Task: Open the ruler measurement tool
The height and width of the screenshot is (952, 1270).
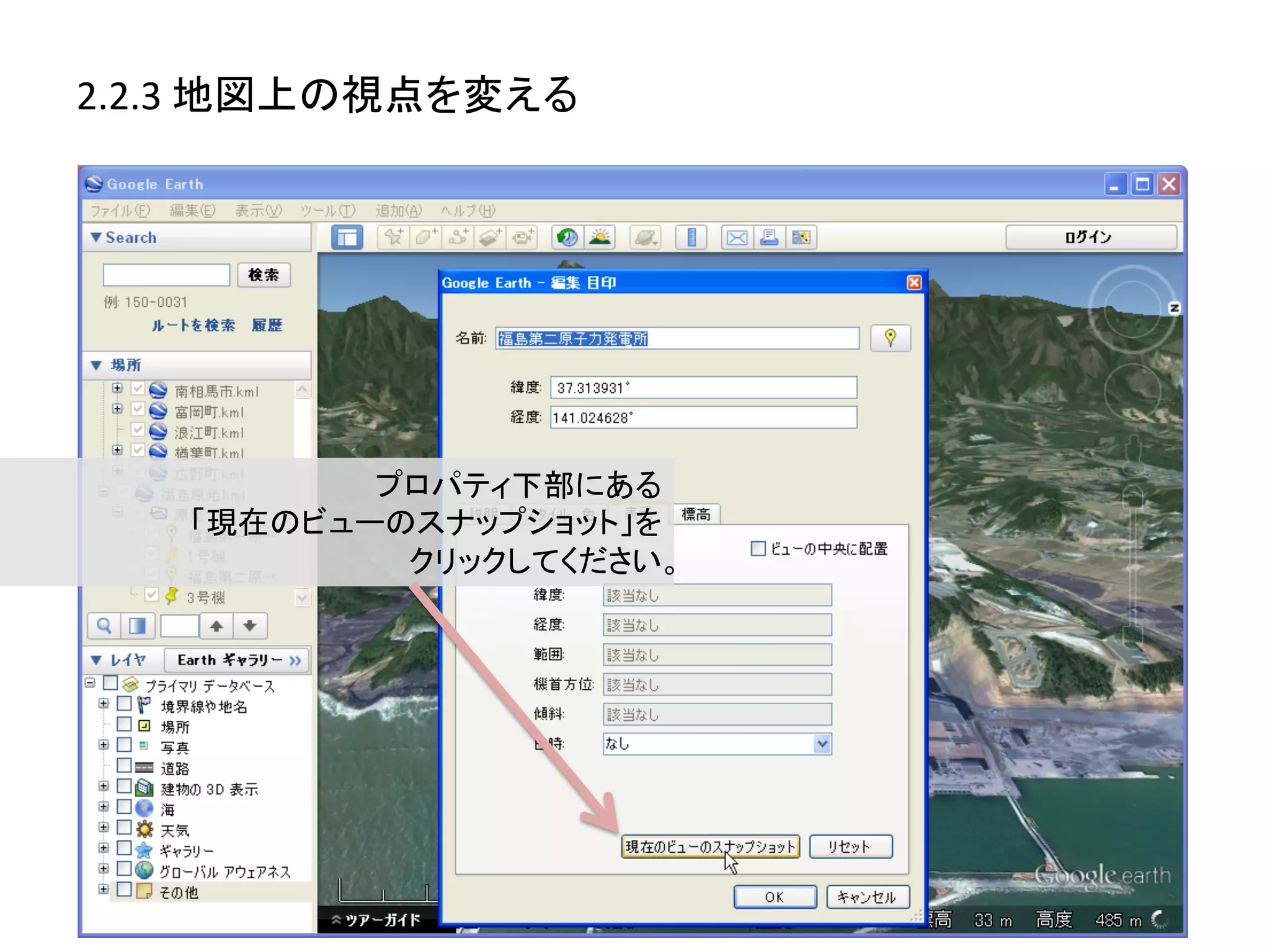Action: pyautogui.click(x=691, y=237)
